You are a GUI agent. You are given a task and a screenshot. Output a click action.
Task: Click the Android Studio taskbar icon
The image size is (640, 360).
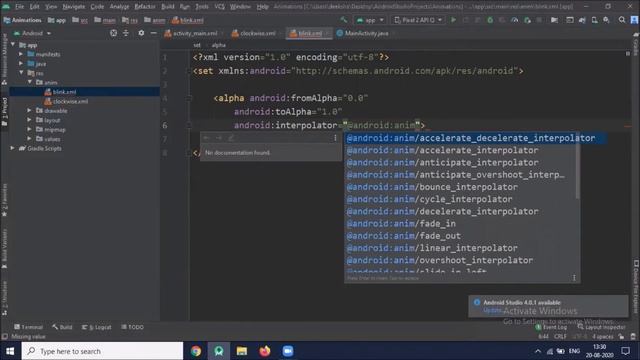(219, 351)
